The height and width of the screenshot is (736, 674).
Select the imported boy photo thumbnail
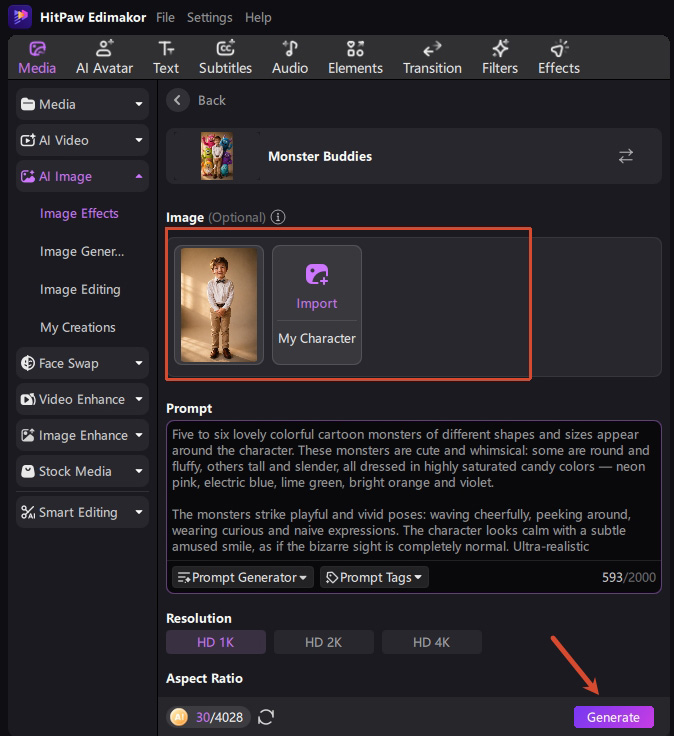219,305
